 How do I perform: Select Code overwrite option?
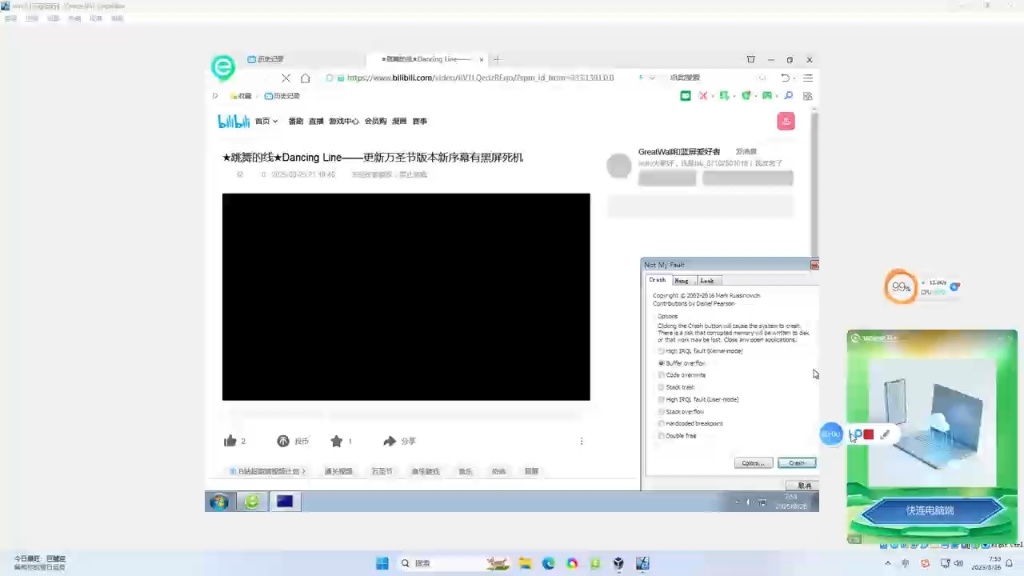coord(662,376)
